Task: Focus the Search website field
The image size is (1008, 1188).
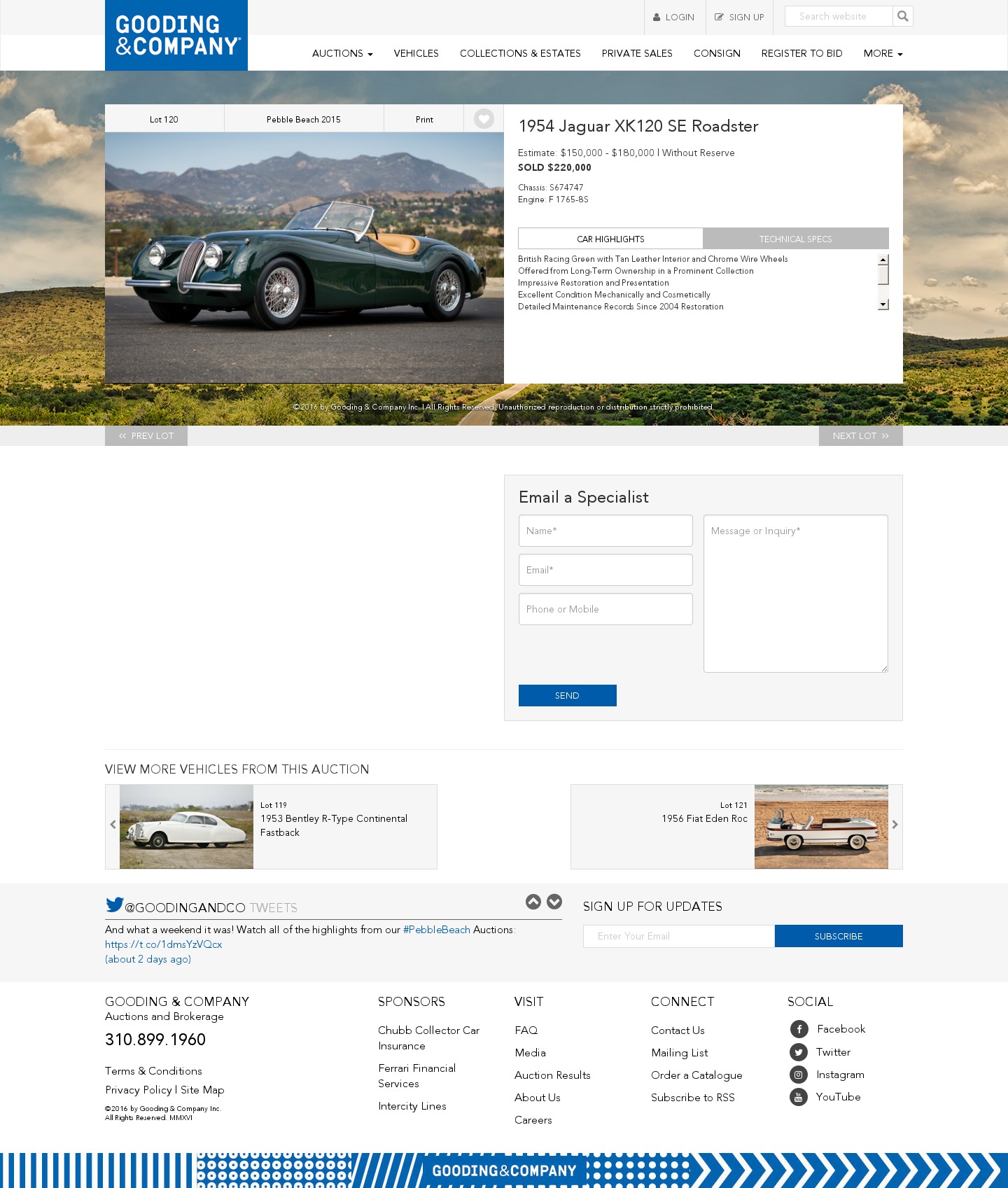Action: (x=839, y=16)
